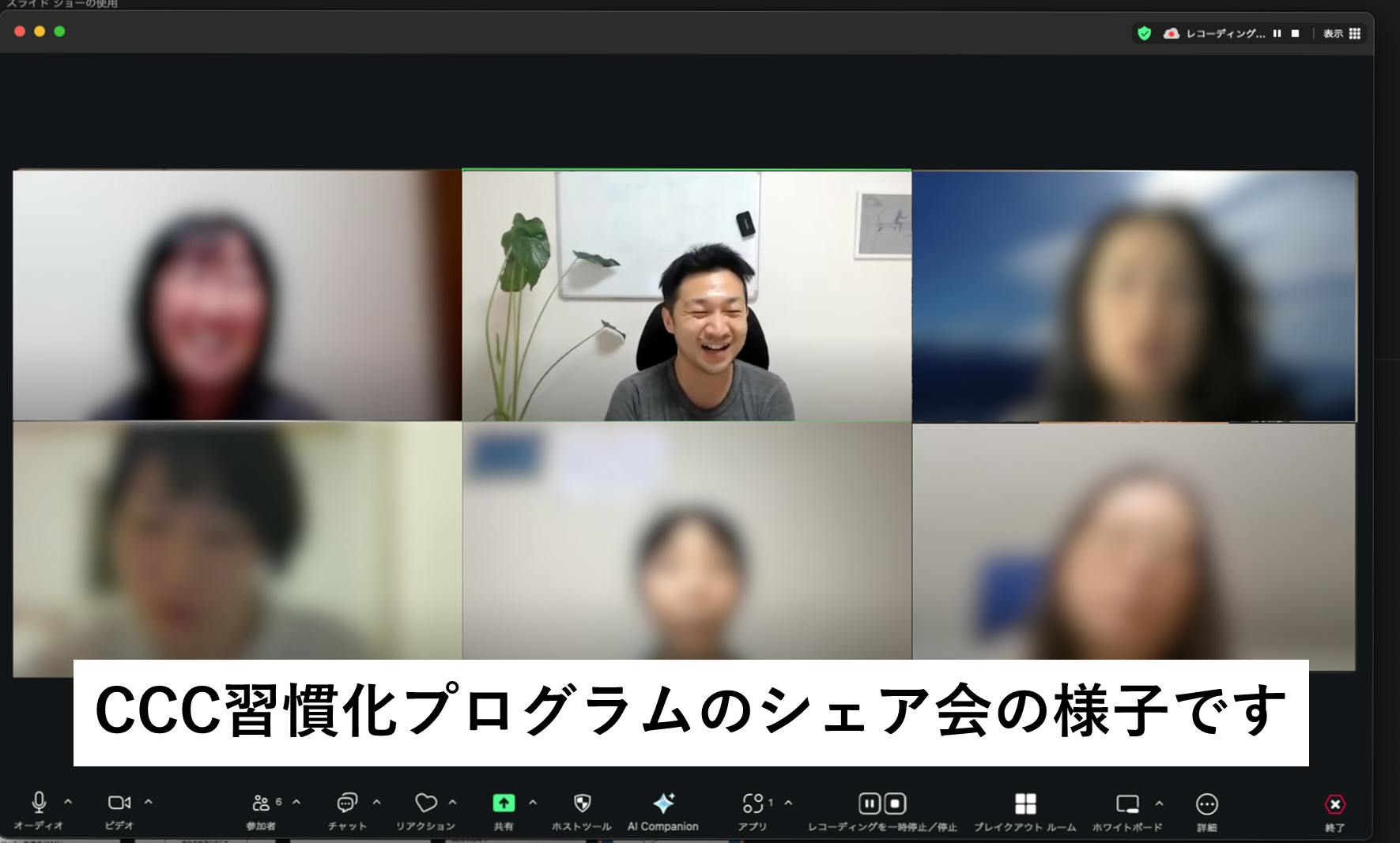This screenshot has height=843, width=1400.
Task: Toggle the camera with the ビデオ button
Action: tap(119, 803)
